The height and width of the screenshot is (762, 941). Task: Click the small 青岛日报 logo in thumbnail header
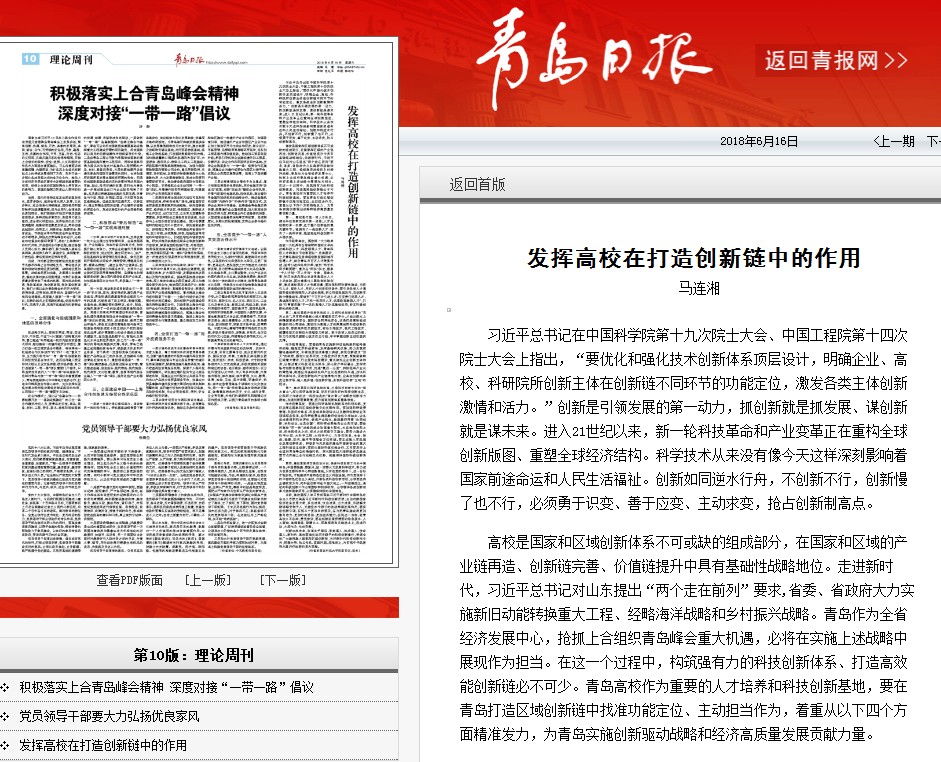189,59
